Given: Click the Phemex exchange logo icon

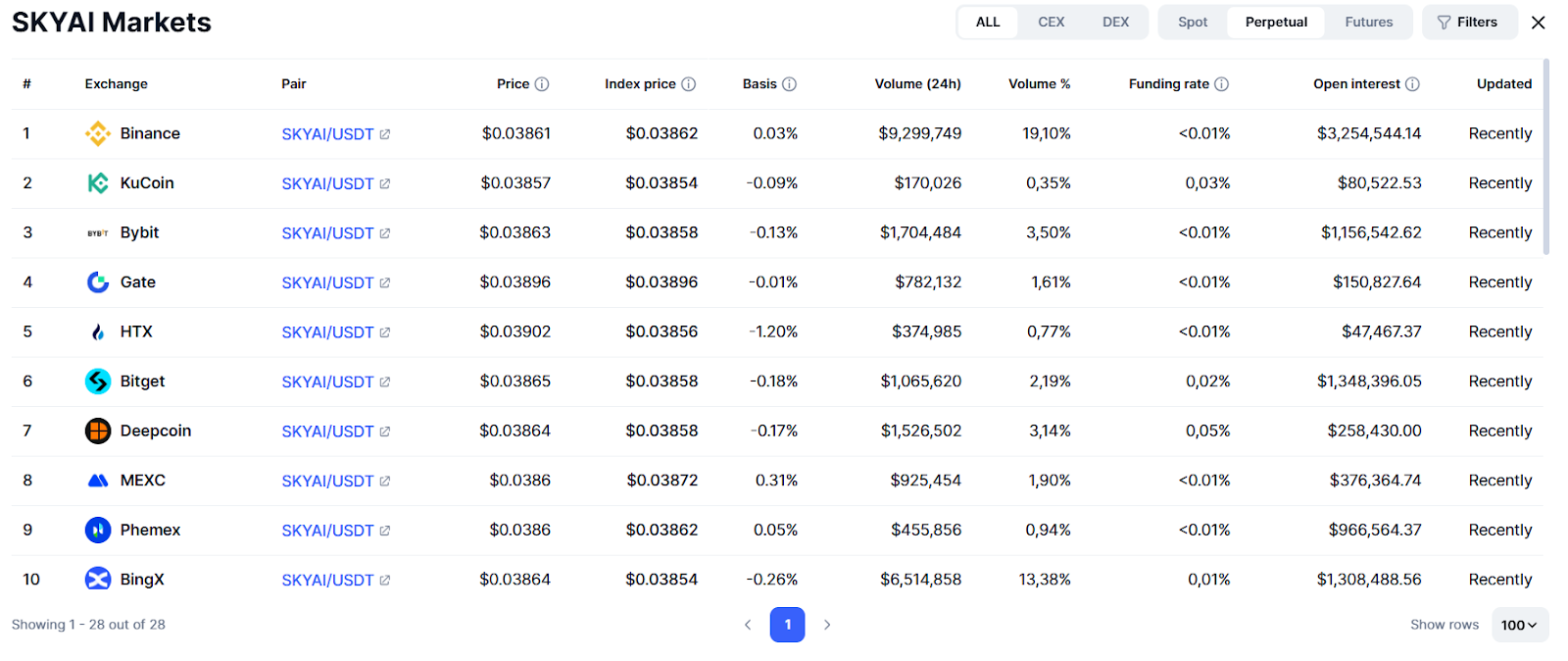Looking at the screenshot, I should [98, 531].
